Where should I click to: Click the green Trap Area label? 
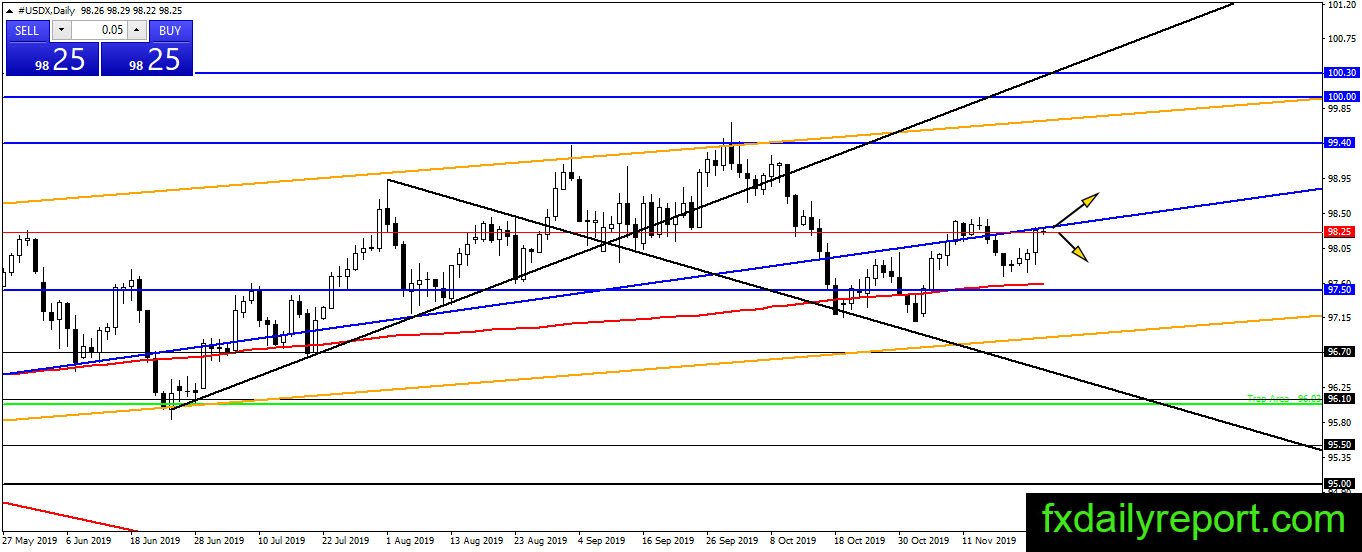pos(1284,398)
